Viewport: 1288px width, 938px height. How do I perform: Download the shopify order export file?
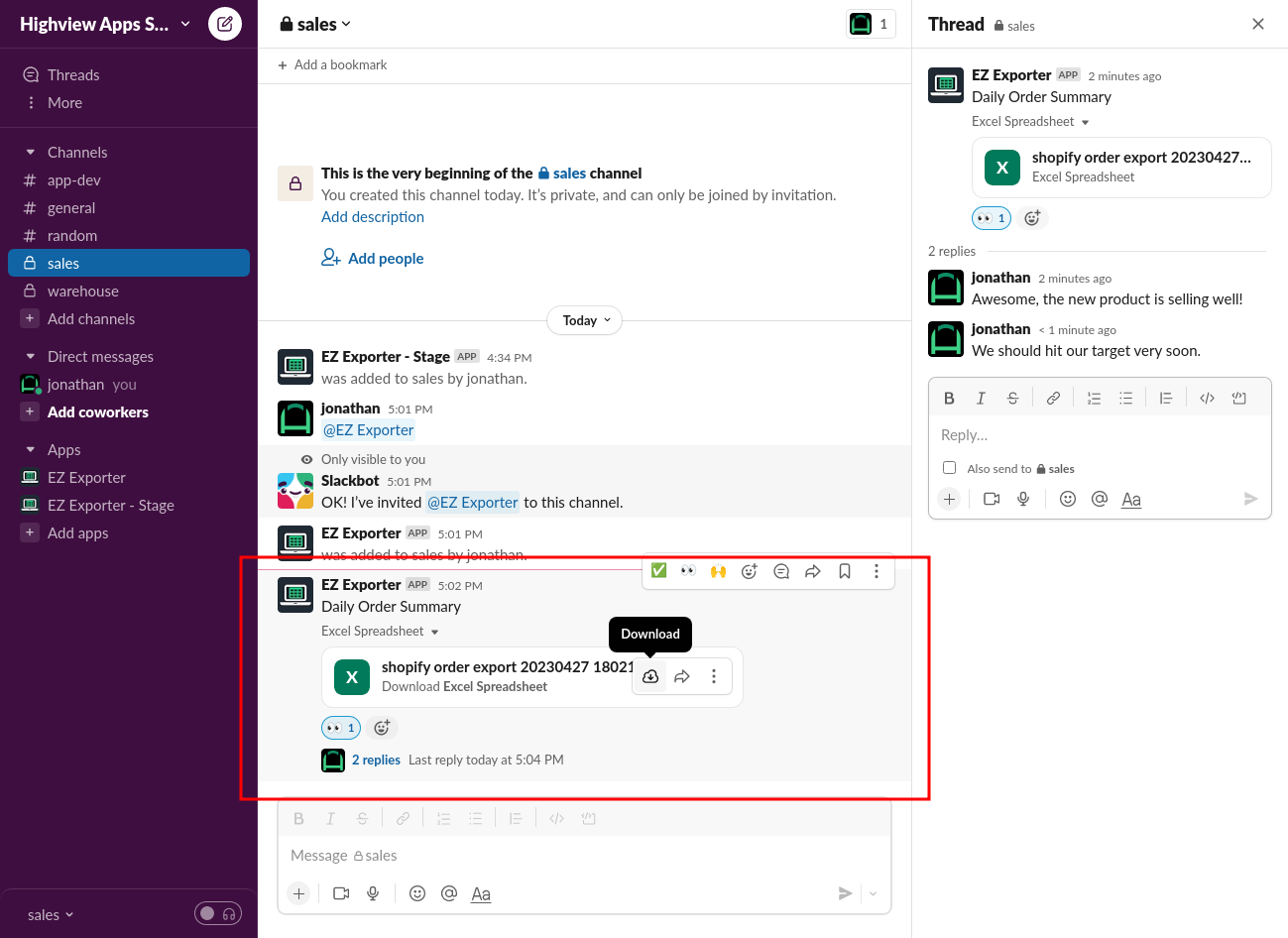[x=650, y=676]
